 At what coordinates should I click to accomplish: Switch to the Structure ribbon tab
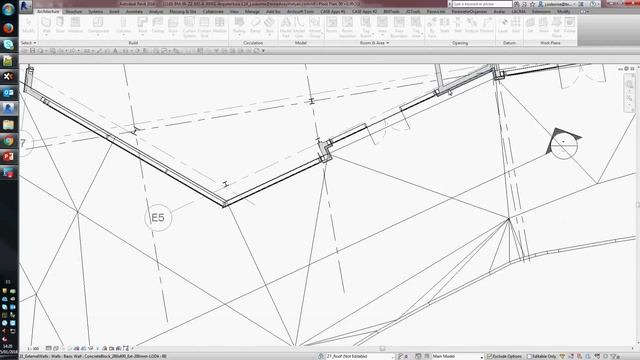tap(74, 11)
